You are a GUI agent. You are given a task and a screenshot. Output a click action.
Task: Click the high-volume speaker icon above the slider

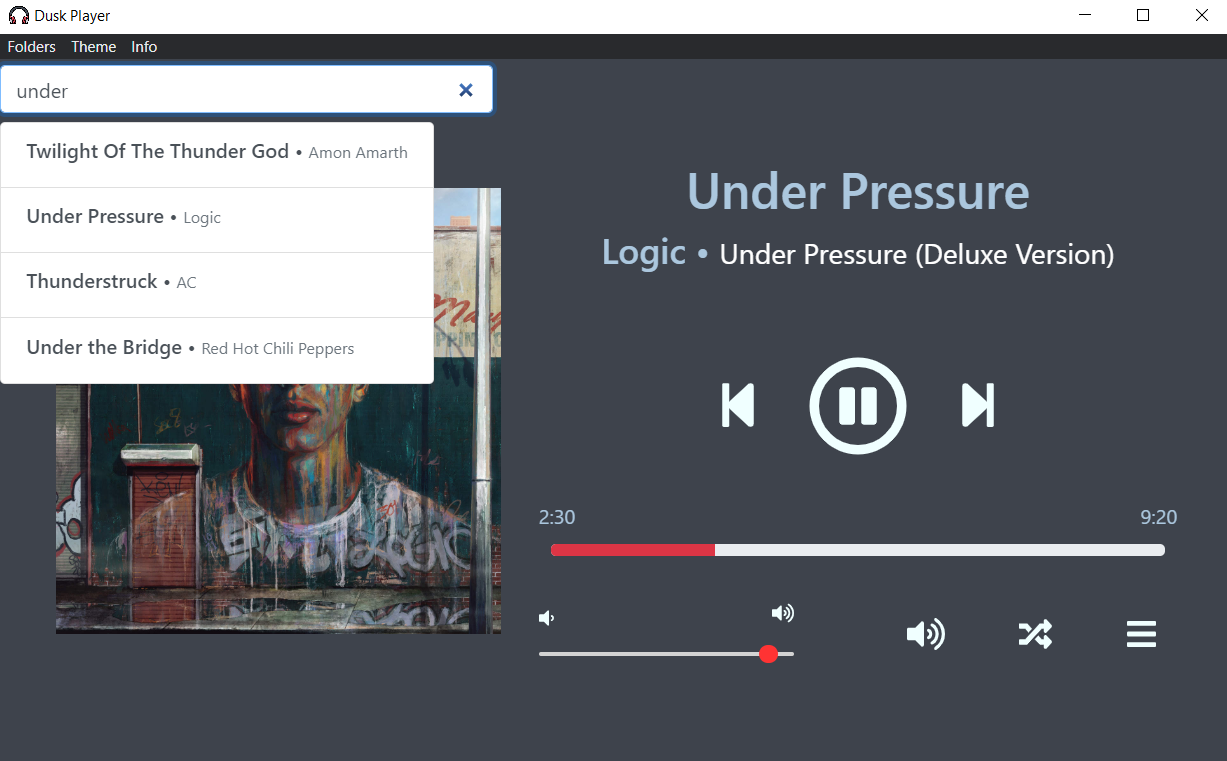point(783,613)
